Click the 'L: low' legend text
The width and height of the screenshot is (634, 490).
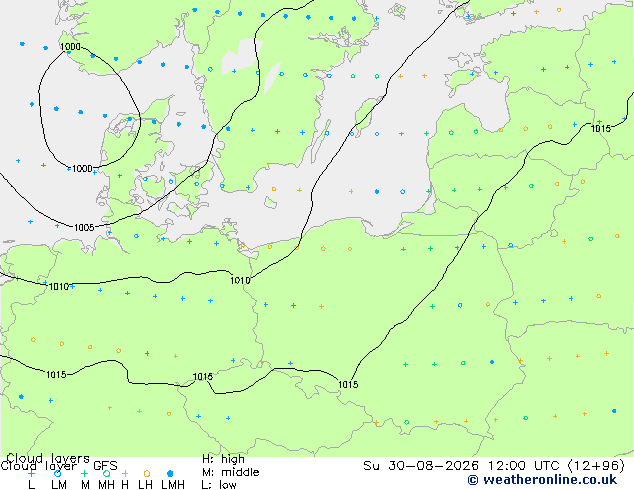click(x=219, y=485)
